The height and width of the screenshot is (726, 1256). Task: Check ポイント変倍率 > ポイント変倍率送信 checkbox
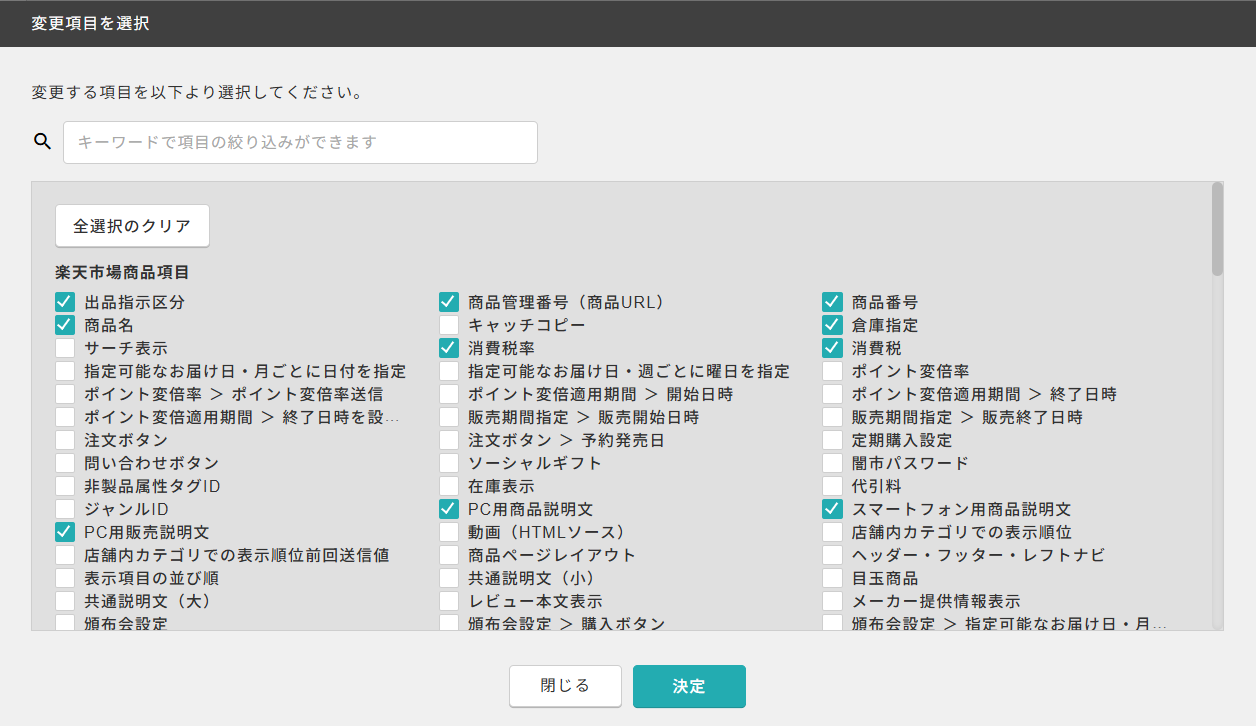point(65,394)
